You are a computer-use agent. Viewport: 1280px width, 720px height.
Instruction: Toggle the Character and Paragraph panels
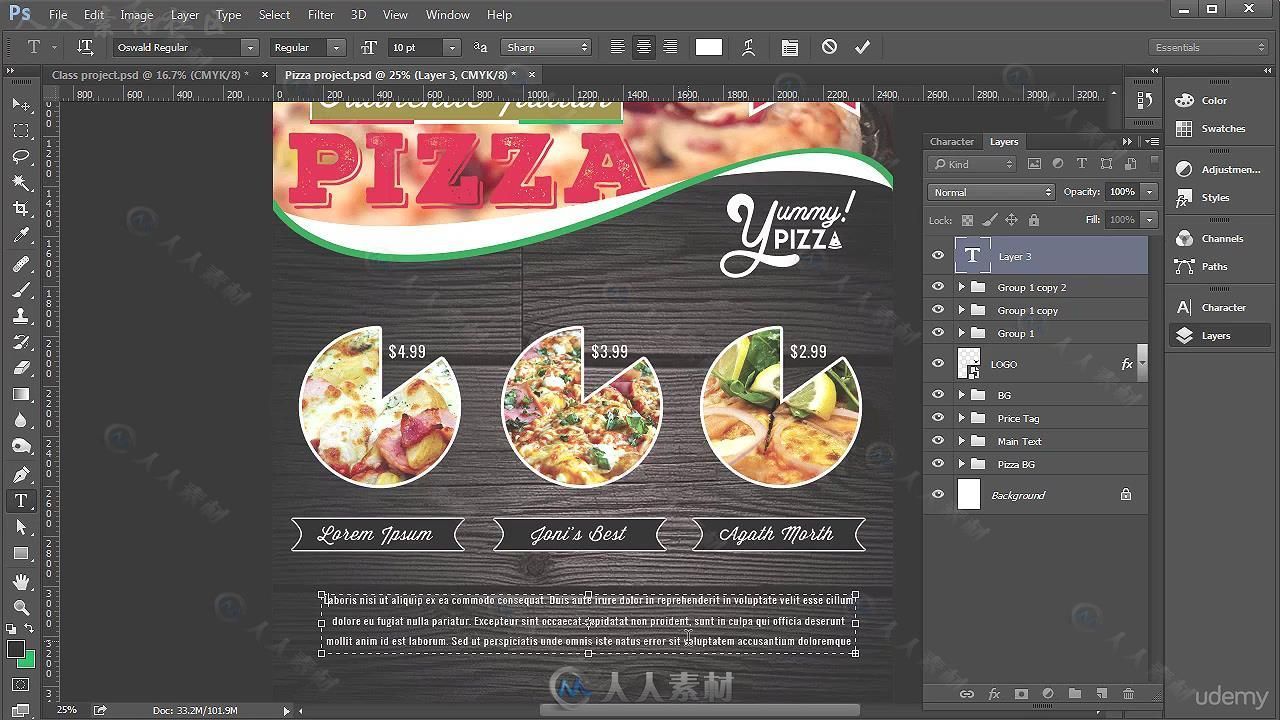click(790, 47)
